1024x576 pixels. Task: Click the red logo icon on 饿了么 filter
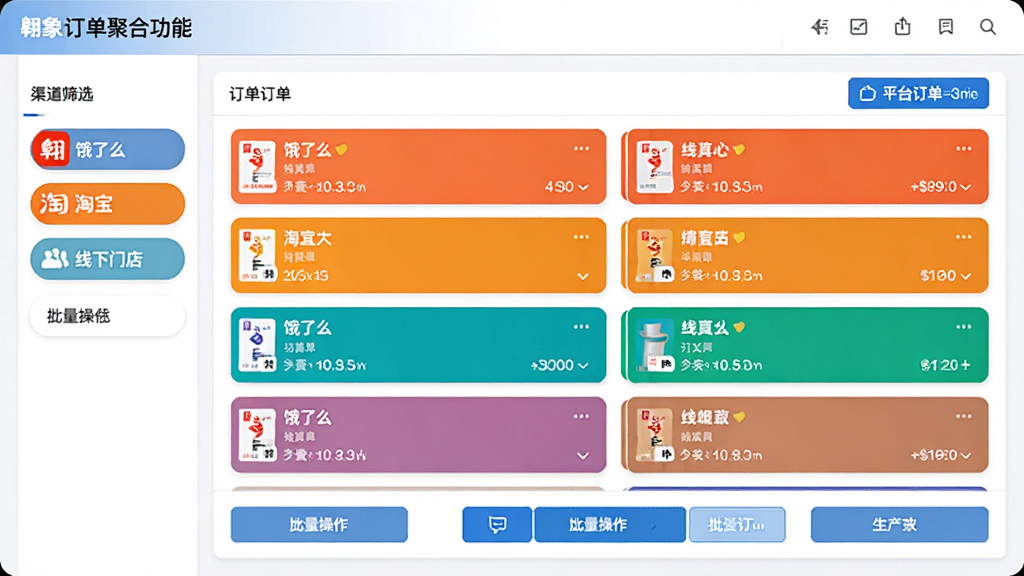[52, 150]
